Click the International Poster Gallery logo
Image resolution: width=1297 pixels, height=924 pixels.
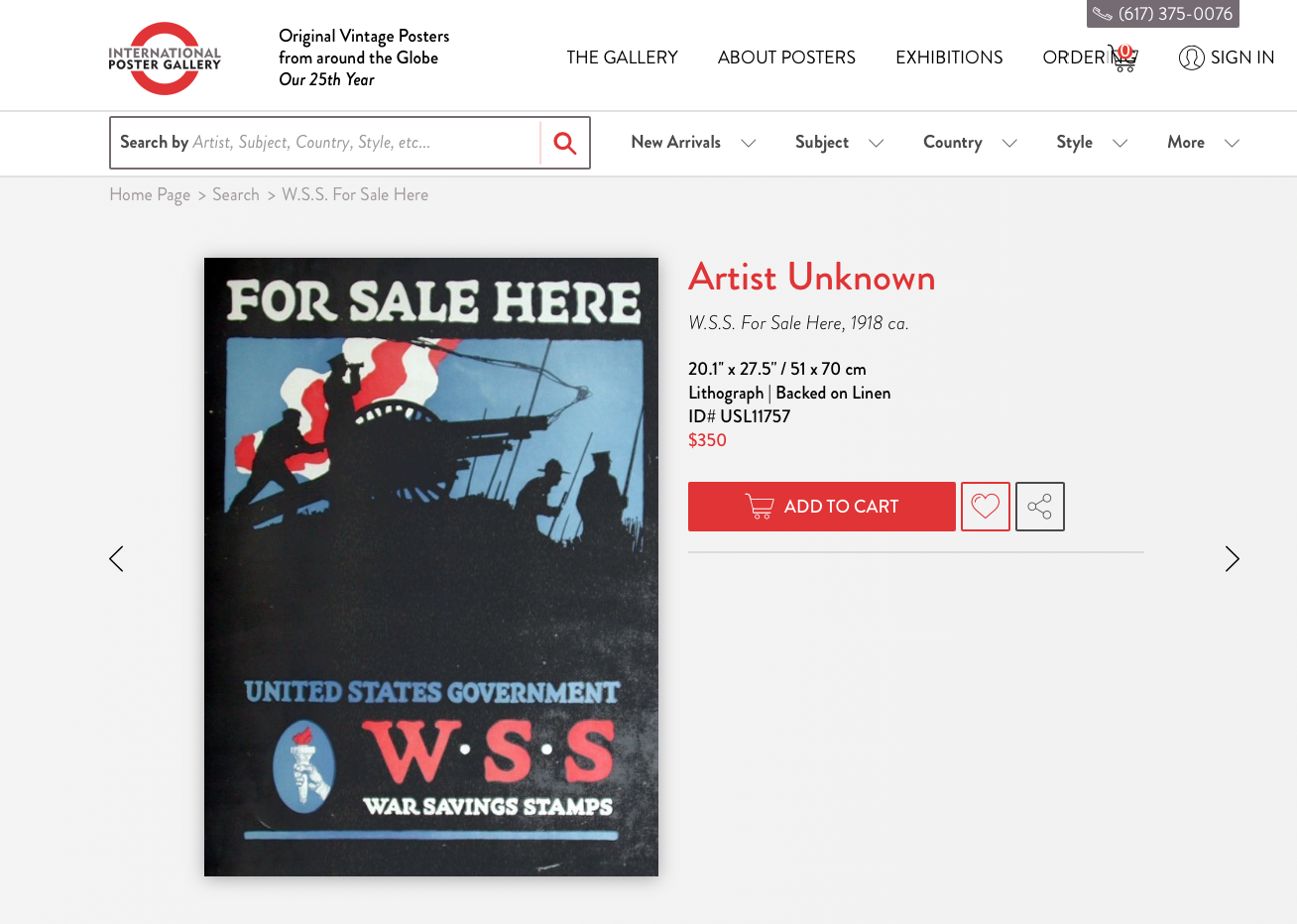[165, 58]
